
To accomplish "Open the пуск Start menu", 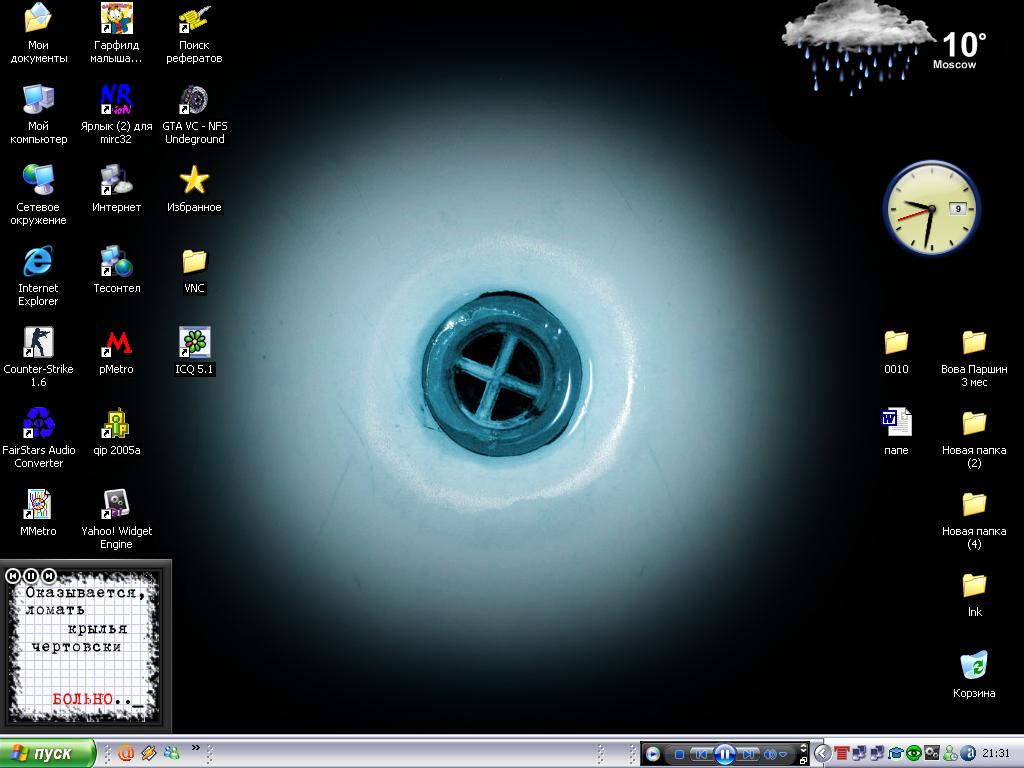I will click(x=47, y=753).
